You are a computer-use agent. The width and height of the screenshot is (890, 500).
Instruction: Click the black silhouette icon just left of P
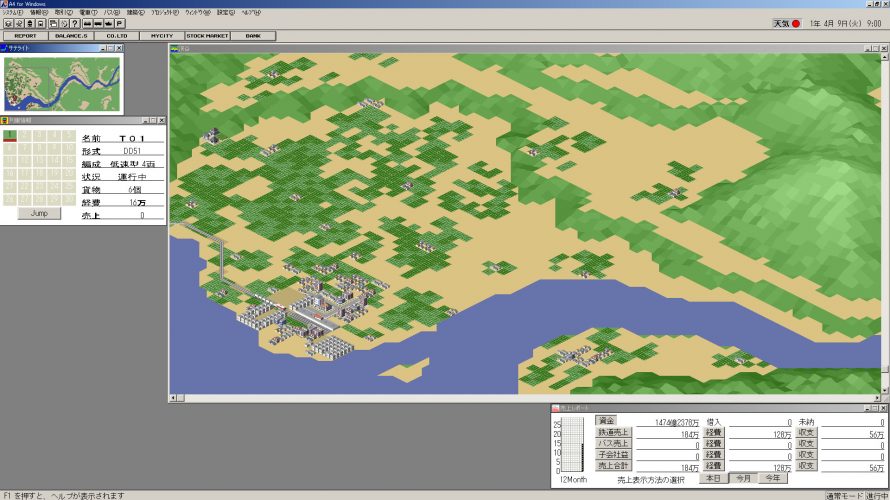(x=109, y=23)
